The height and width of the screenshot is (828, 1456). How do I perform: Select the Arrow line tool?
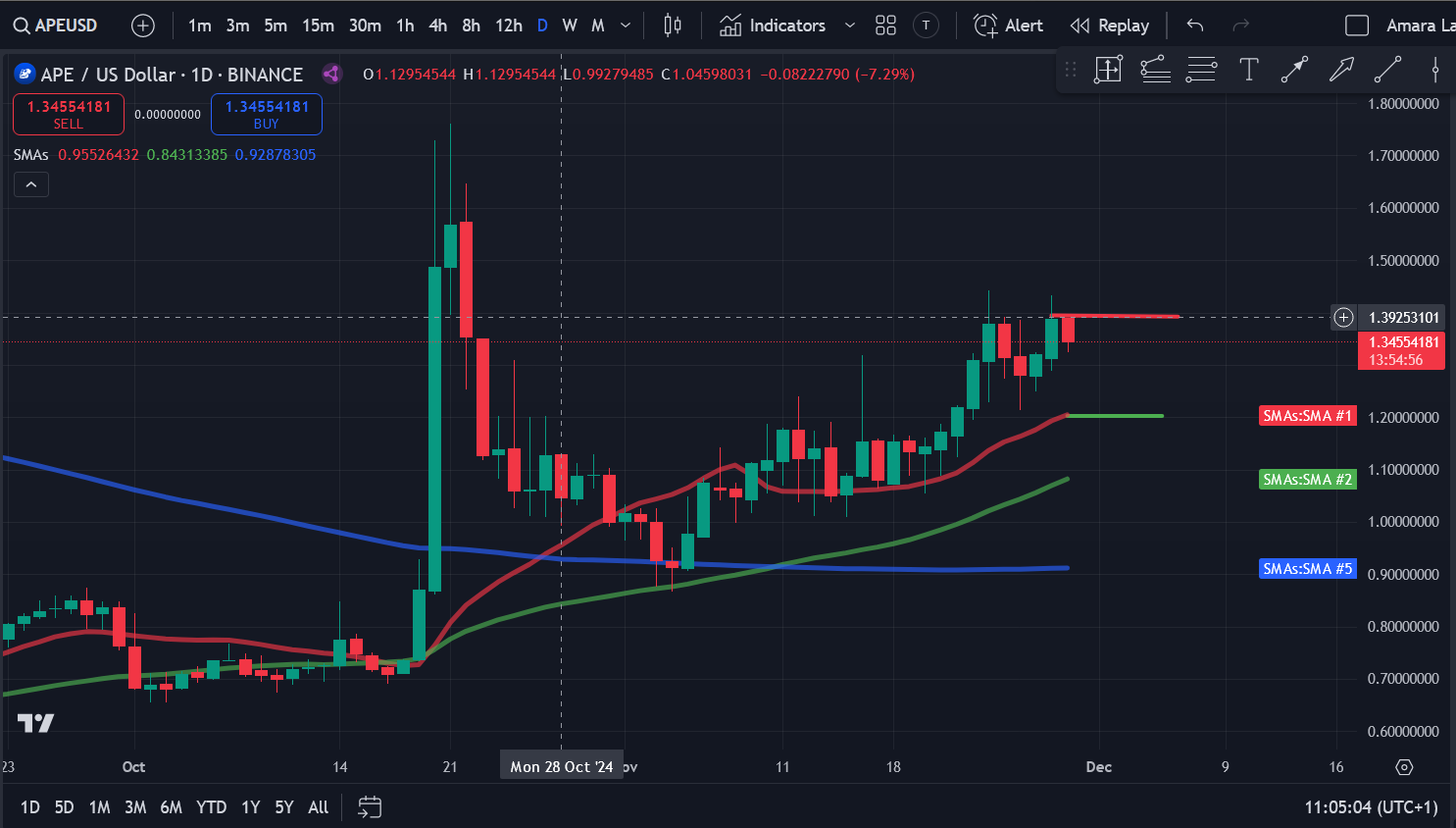tap(1294, 69)
